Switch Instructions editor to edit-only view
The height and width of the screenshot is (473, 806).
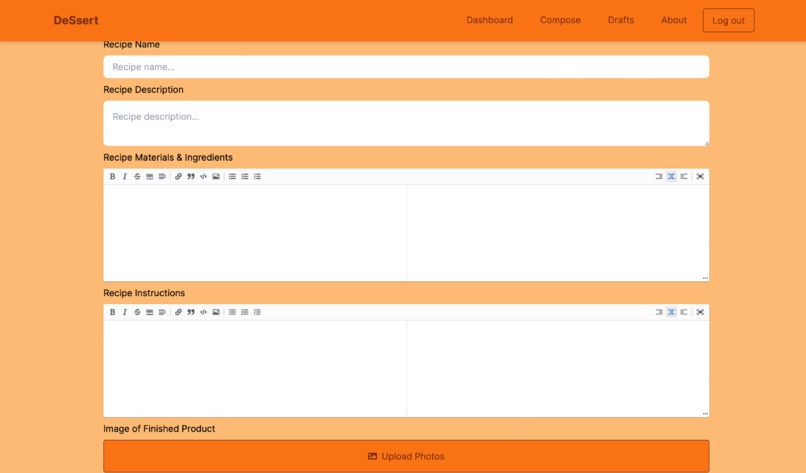tap(659, 312)
